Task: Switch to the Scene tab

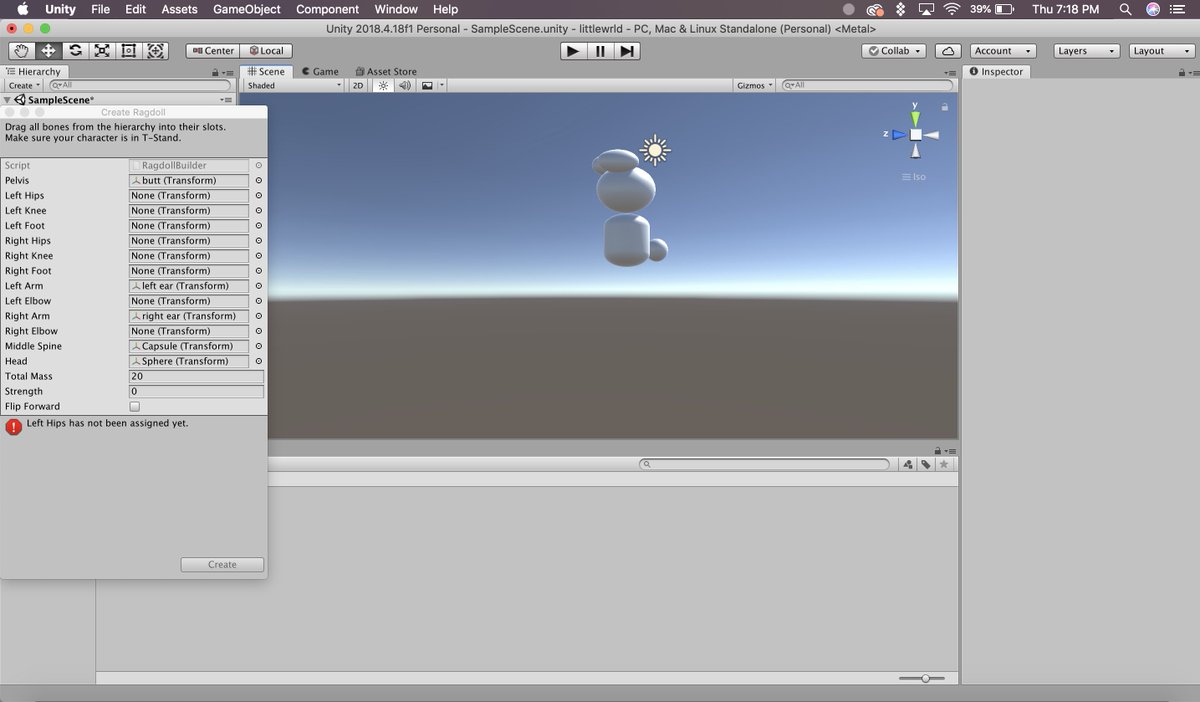Action: point(266,72)
